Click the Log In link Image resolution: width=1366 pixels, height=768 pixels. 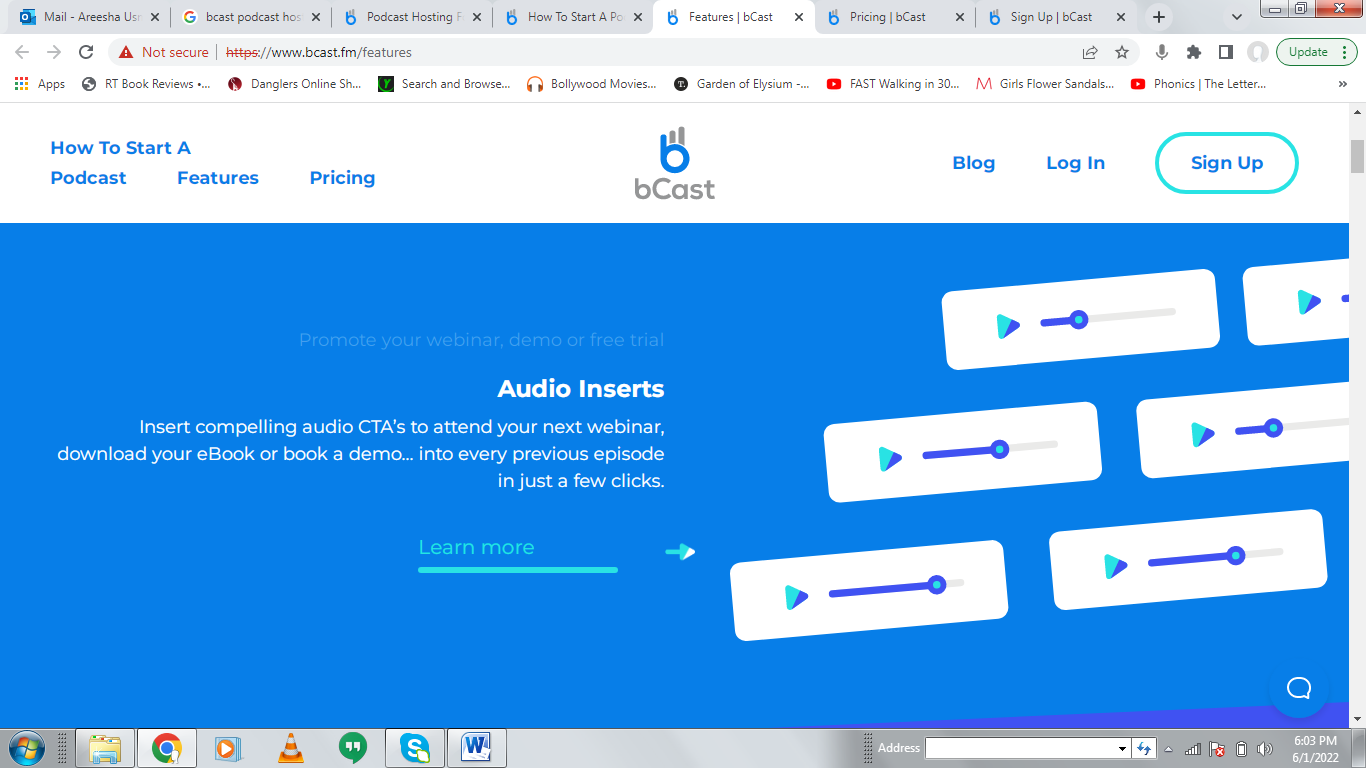pyautogui.click(x=1075, y=163)
